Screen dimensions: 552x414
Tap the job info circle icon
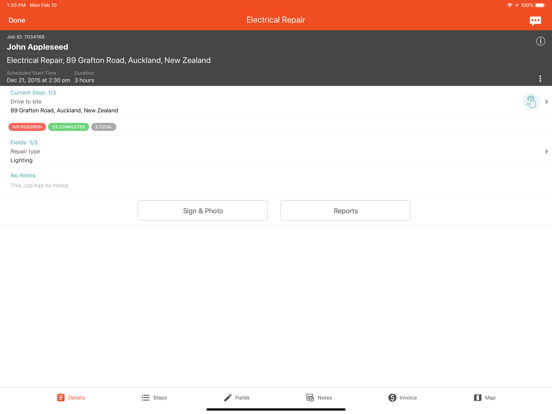(x=540, y=41)
